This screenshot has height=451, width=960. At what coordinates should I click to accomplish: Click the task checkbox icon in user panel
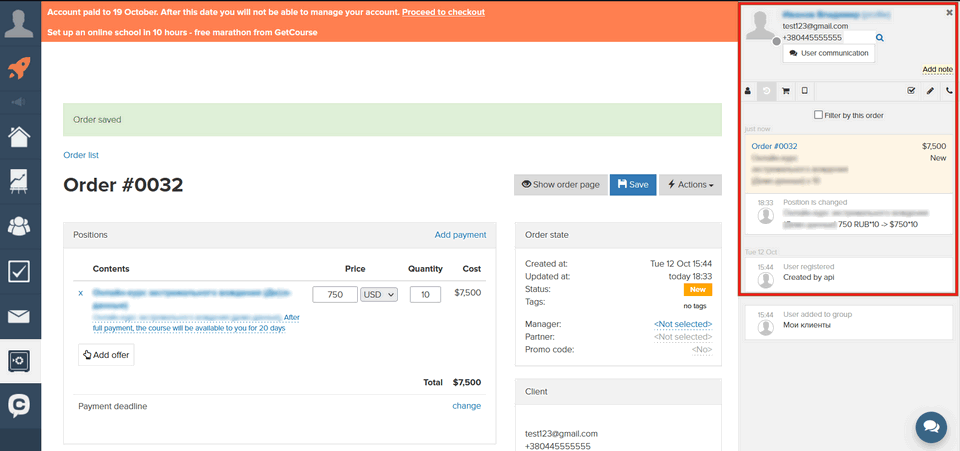click(x=911, y=91)
